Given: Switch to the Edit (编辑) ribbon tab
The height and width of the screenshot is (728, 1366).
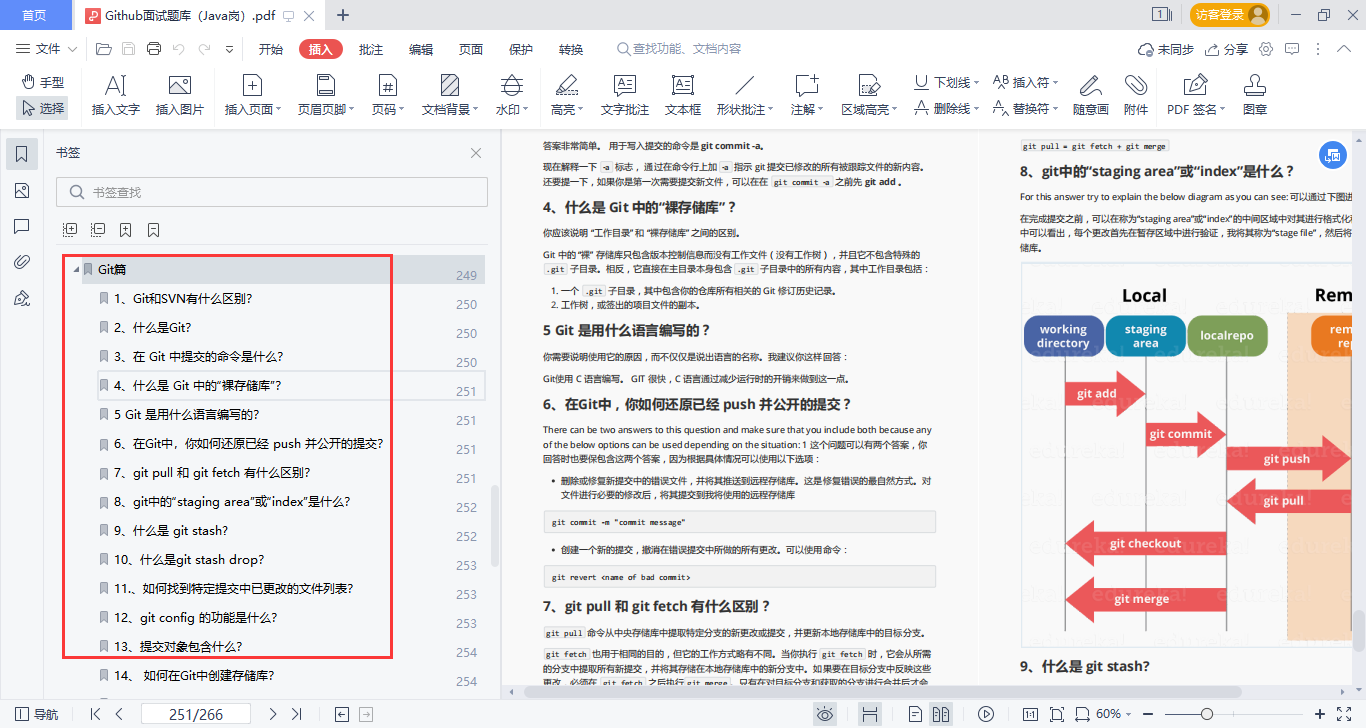Looking at the screenshot, I should click(421, 49).
